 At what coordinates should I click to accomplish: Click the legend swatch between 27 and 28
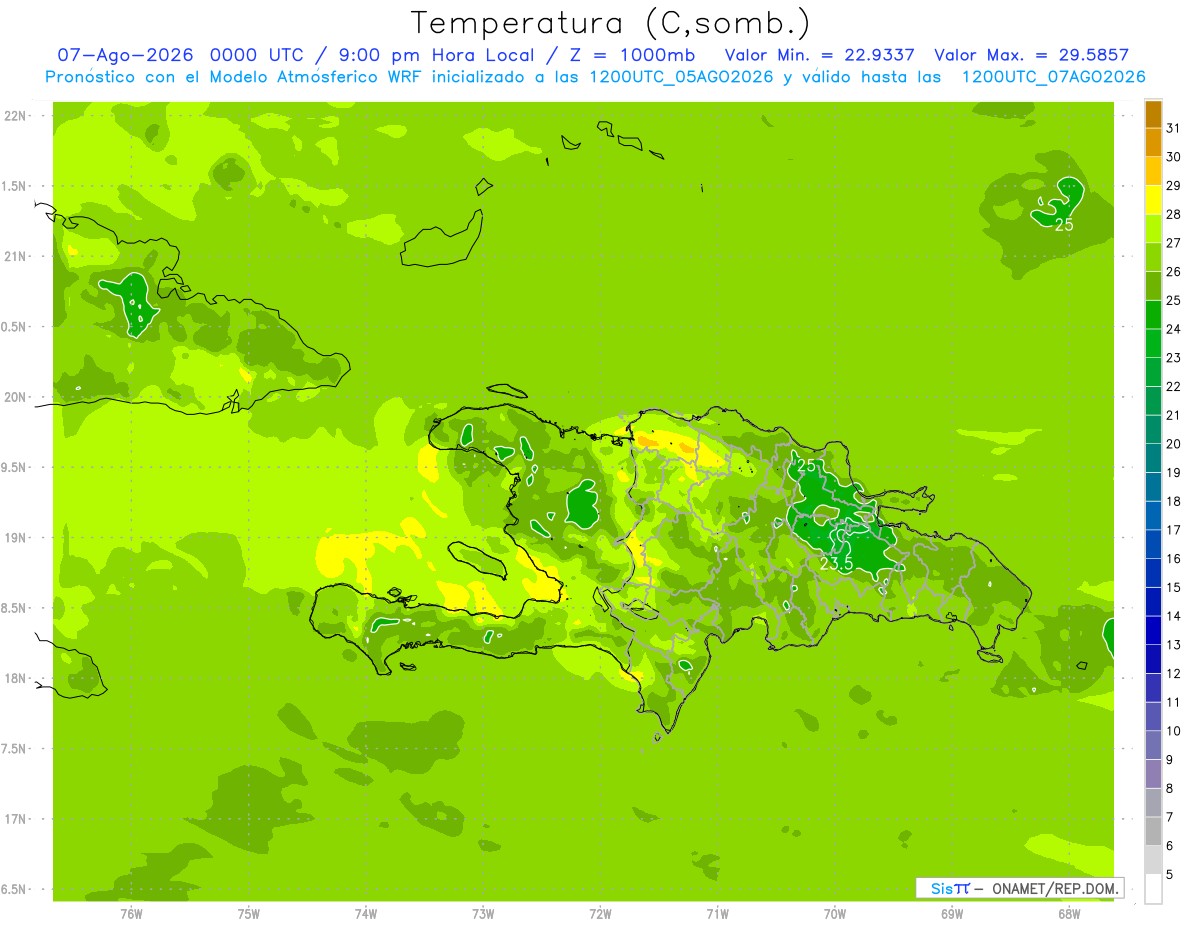1153,229
